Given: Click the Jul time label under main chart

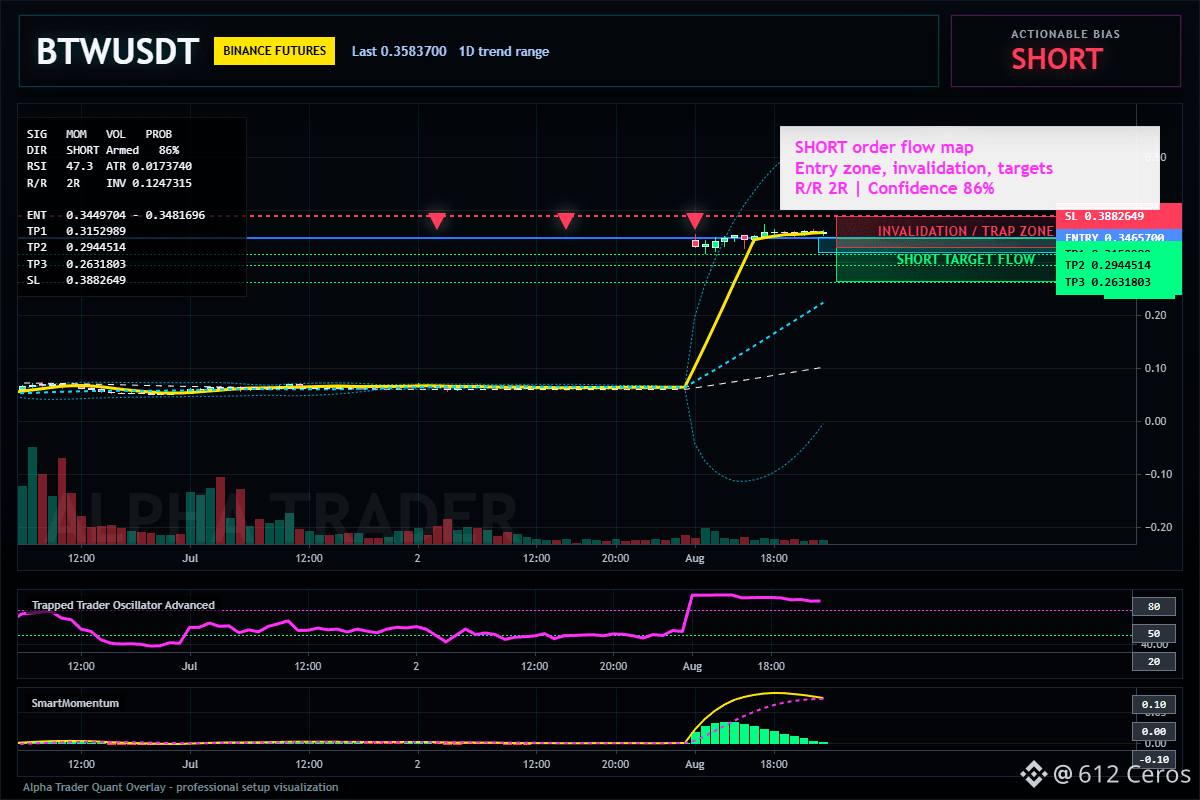Looking at the screenshot, I should 189,558.
